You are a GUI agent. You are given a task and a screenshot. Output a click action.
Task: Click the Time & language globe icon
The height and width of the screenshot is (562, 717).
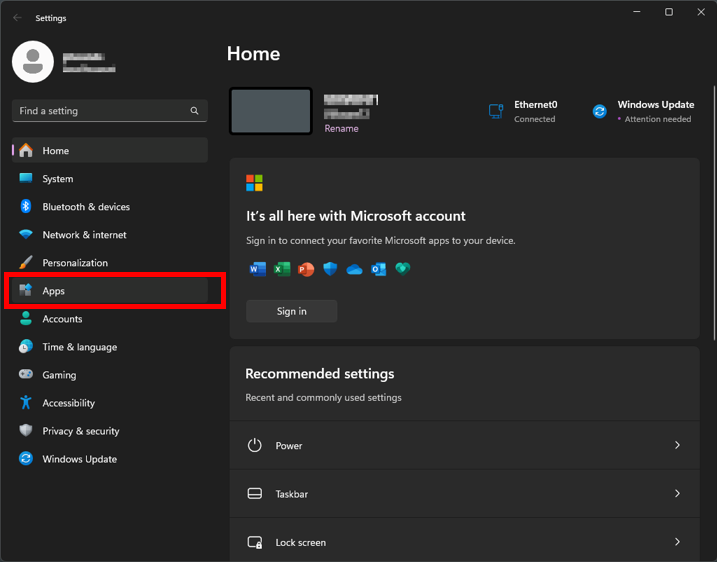click(x=26, y=347)
